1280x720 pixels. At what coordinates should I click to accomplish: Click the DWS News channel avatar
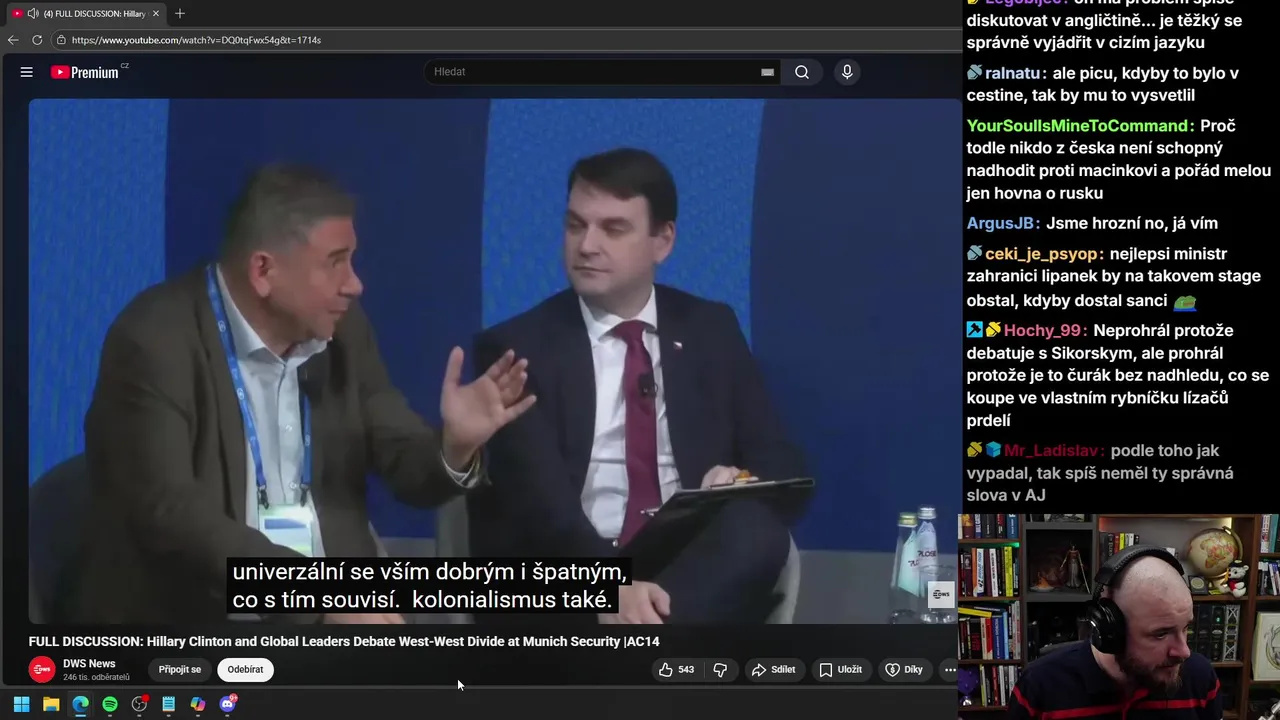click(42, 669)
